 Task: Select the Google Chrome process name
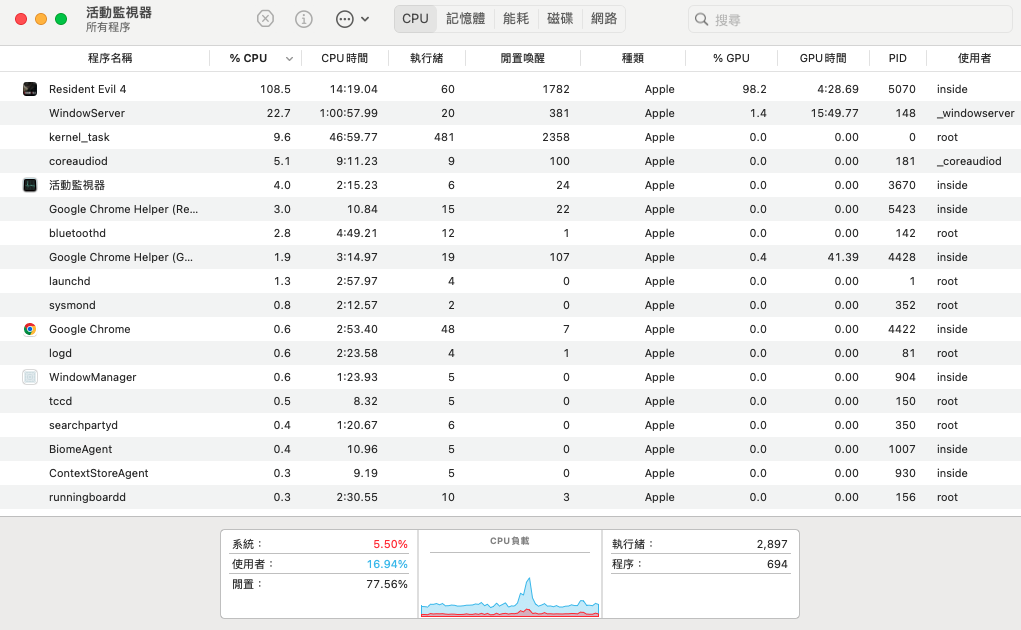89,329
